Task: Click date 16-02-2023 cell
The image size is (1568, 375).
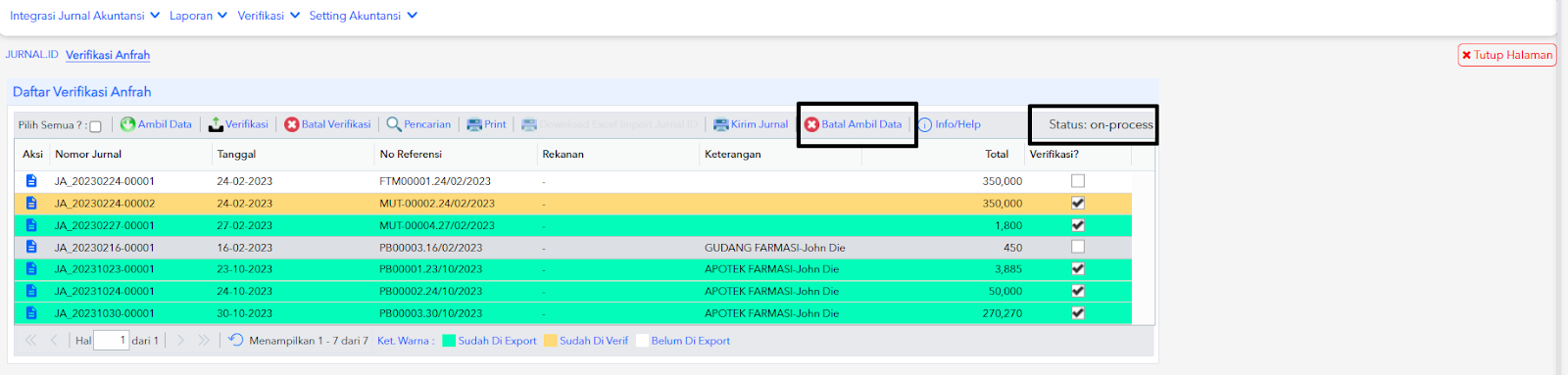Action: click(245, 248)
